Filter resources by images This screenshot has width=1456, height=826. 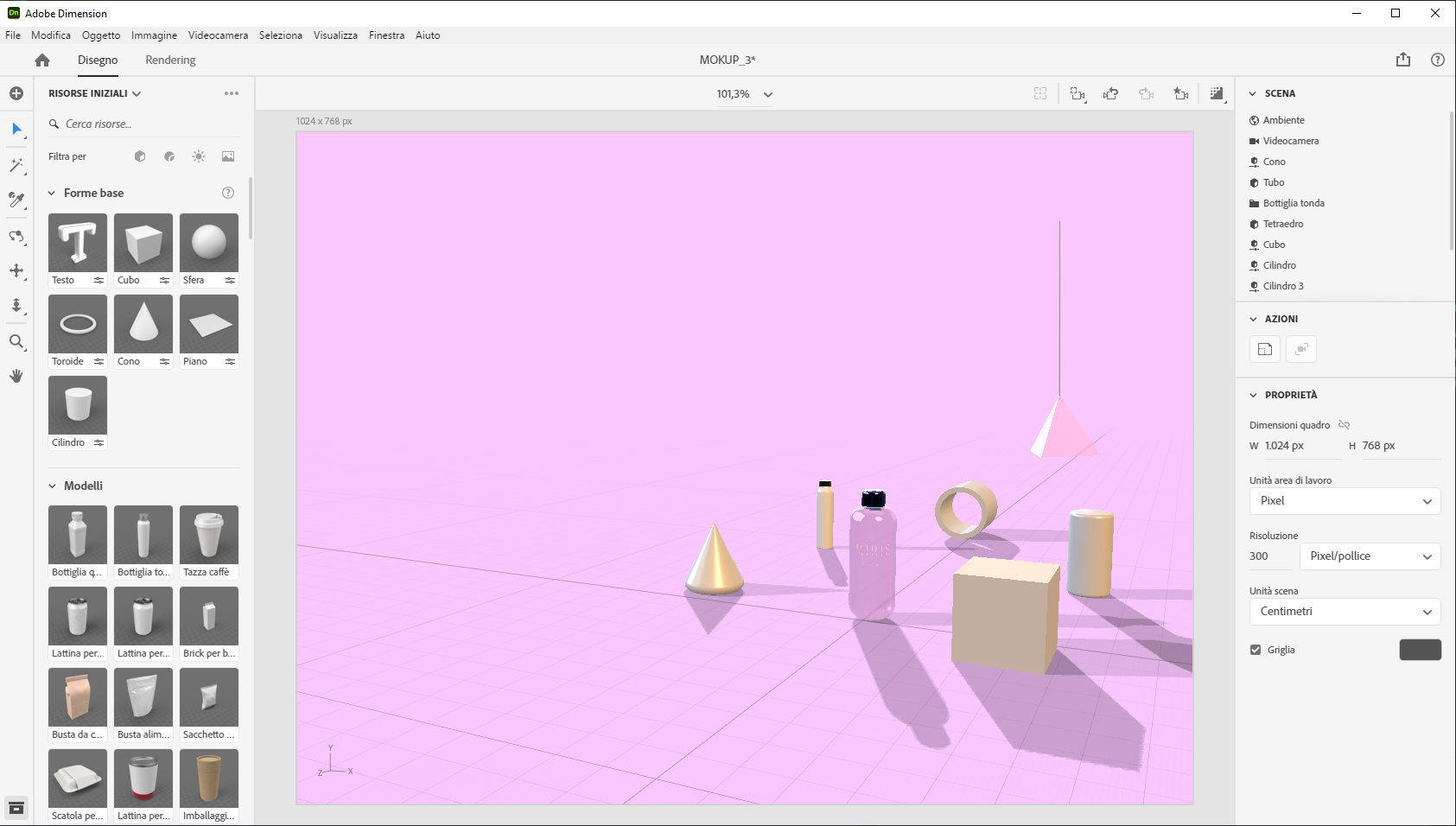click(x=228, y=156)
